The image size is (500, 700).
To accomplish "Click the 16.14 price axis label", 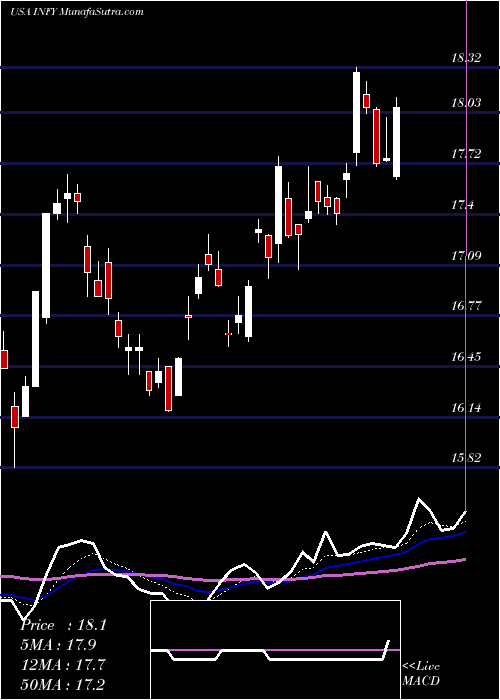I will (x=466, y=408).
